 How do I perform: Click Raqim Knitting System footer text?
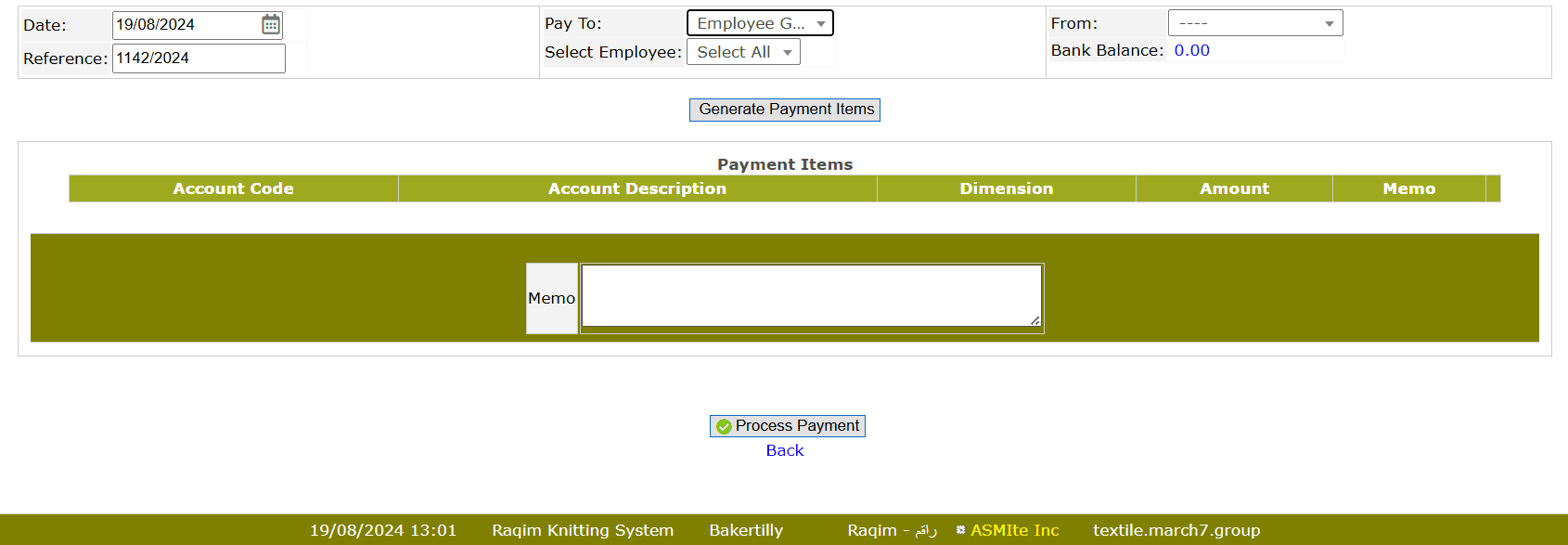coord(583,530)
